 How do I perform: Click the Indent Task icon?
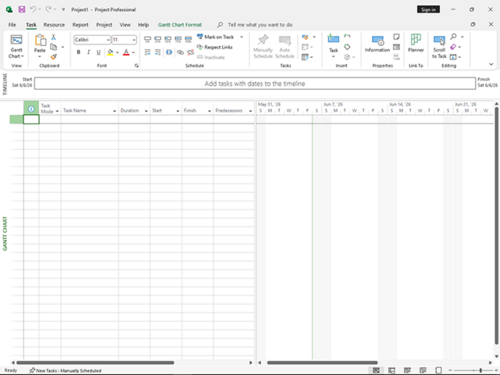(x=158, y=52)
